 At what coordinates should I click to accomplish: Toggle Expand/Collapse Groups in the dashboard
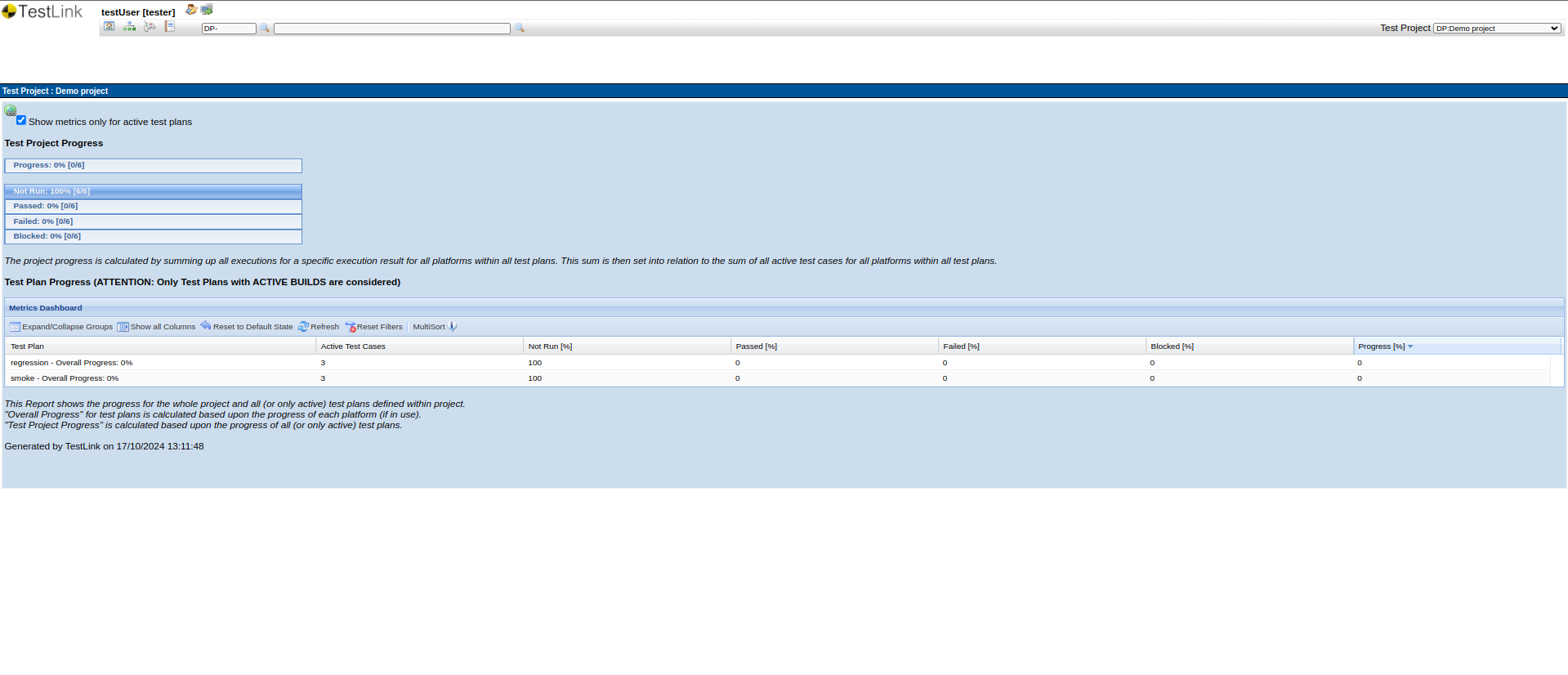tap(61, 327)
